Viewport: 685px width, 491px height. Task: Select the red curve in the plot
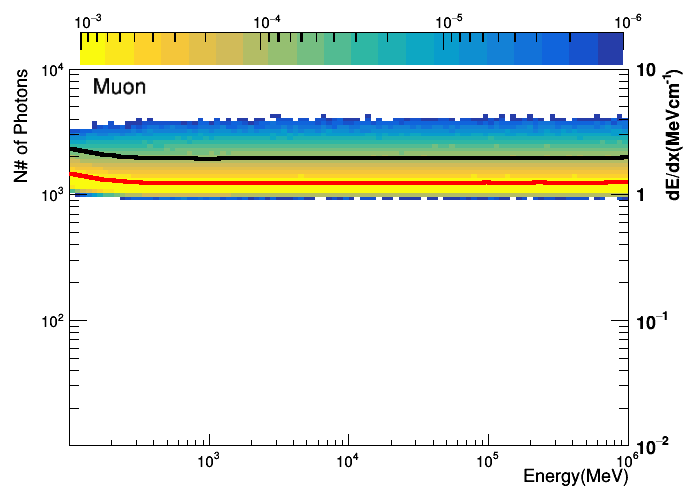pos(349,182)
